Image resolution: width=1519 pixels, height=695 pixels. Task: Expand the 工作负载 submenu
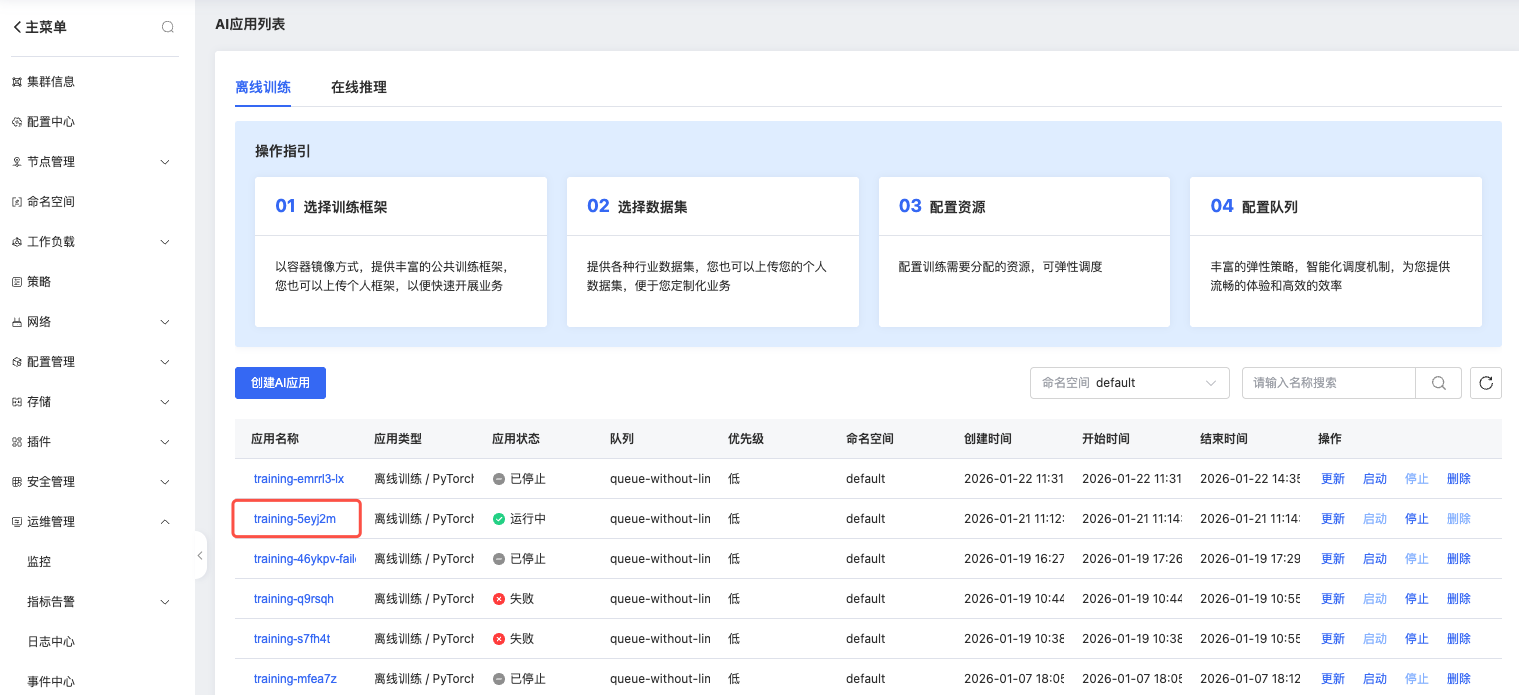pos(165,242)
